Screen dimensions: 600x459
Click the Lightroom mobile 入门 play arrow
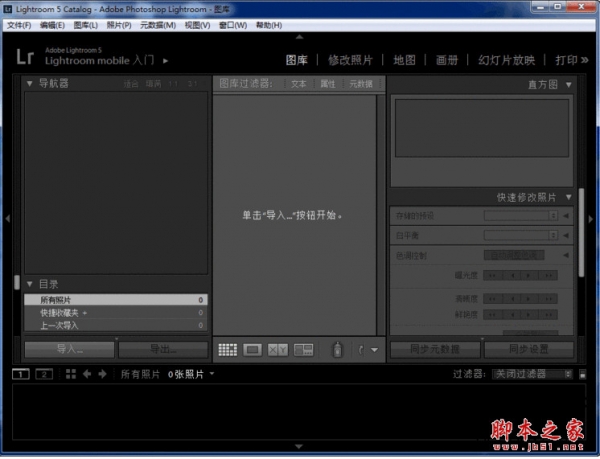165,60
